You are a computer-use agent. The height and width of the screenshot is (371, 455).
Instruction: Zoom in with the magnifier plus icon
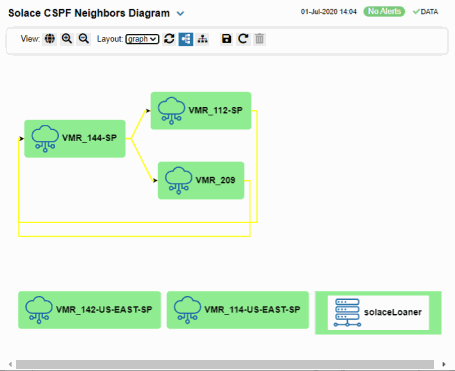click(x=67, y=39)
